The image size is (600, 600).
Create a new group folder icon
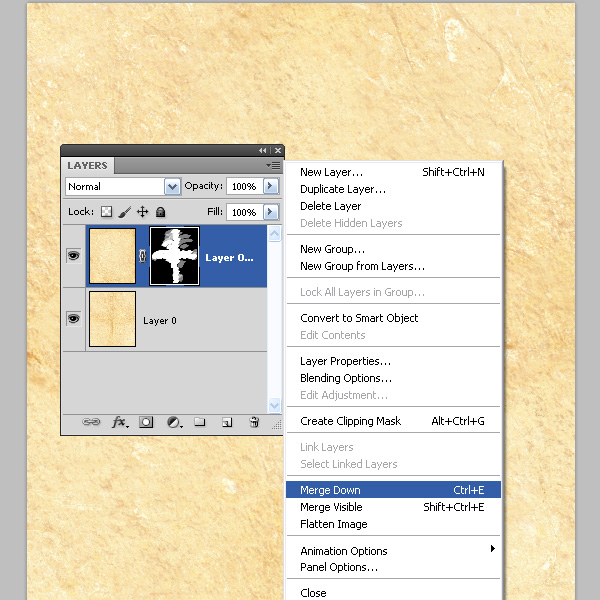pyautogui.click(x=199, y=422)
